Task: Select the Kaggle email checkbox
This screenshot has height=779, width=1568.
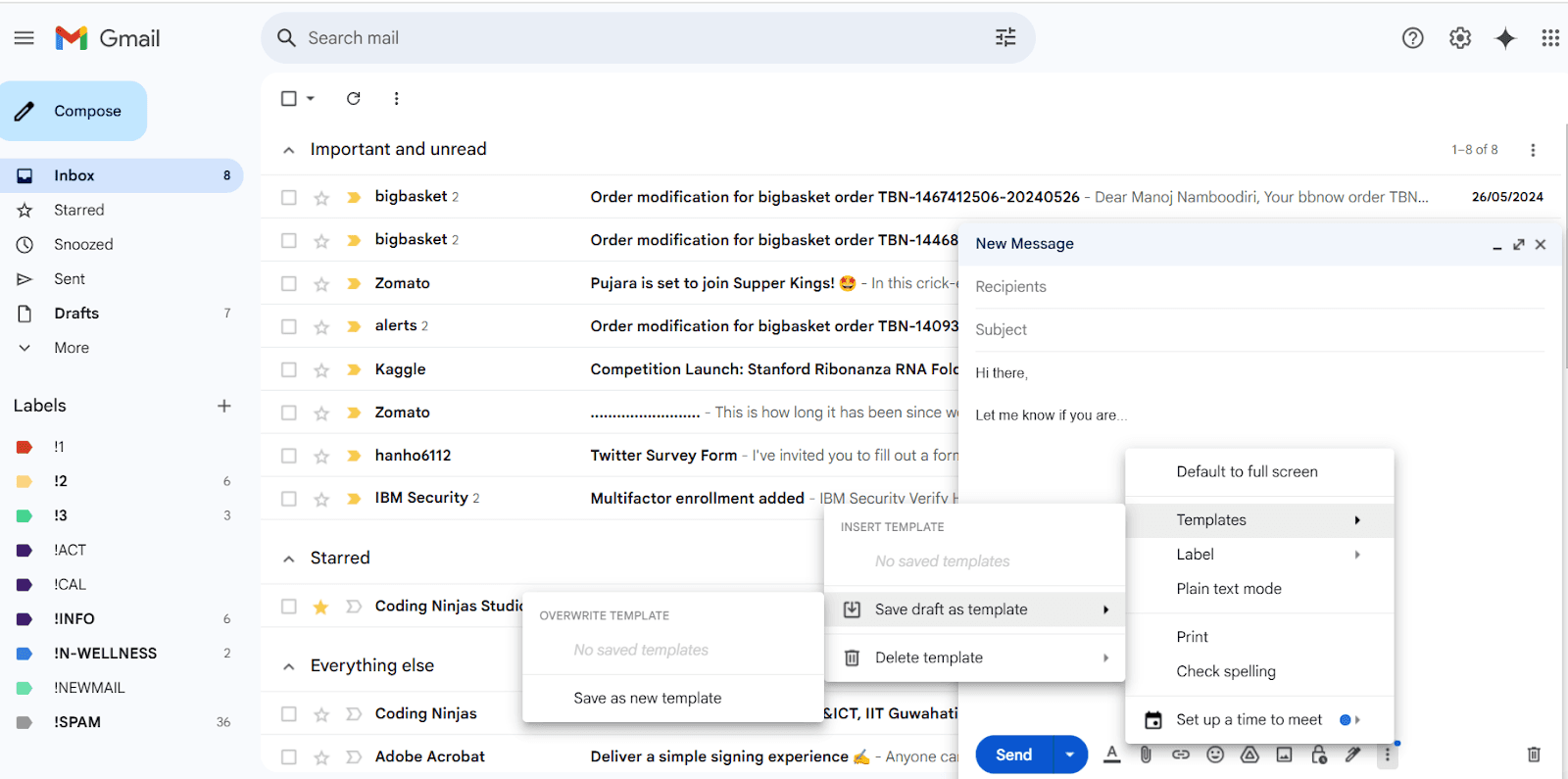Action: [288, 369]
